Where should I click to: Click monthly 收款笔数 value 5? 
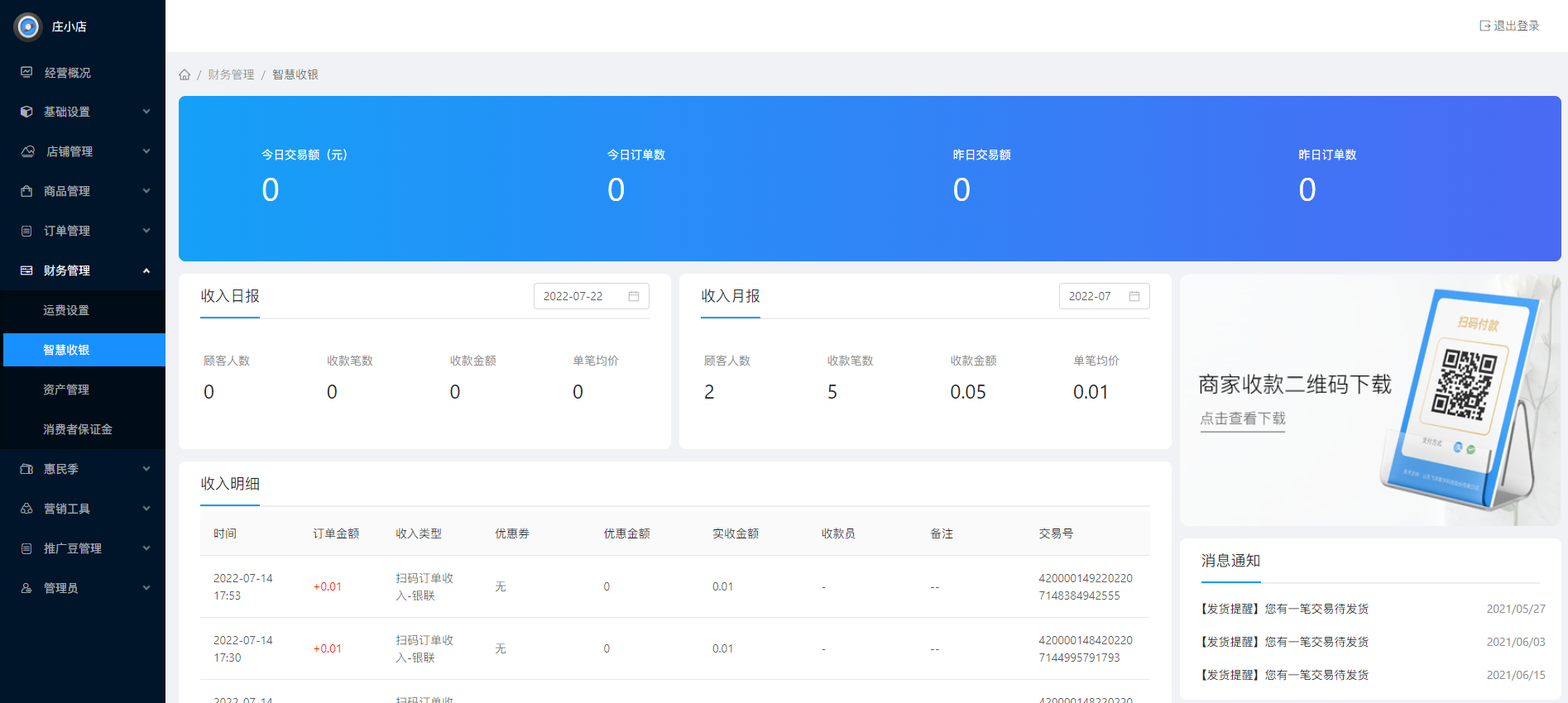click(832, 392)
